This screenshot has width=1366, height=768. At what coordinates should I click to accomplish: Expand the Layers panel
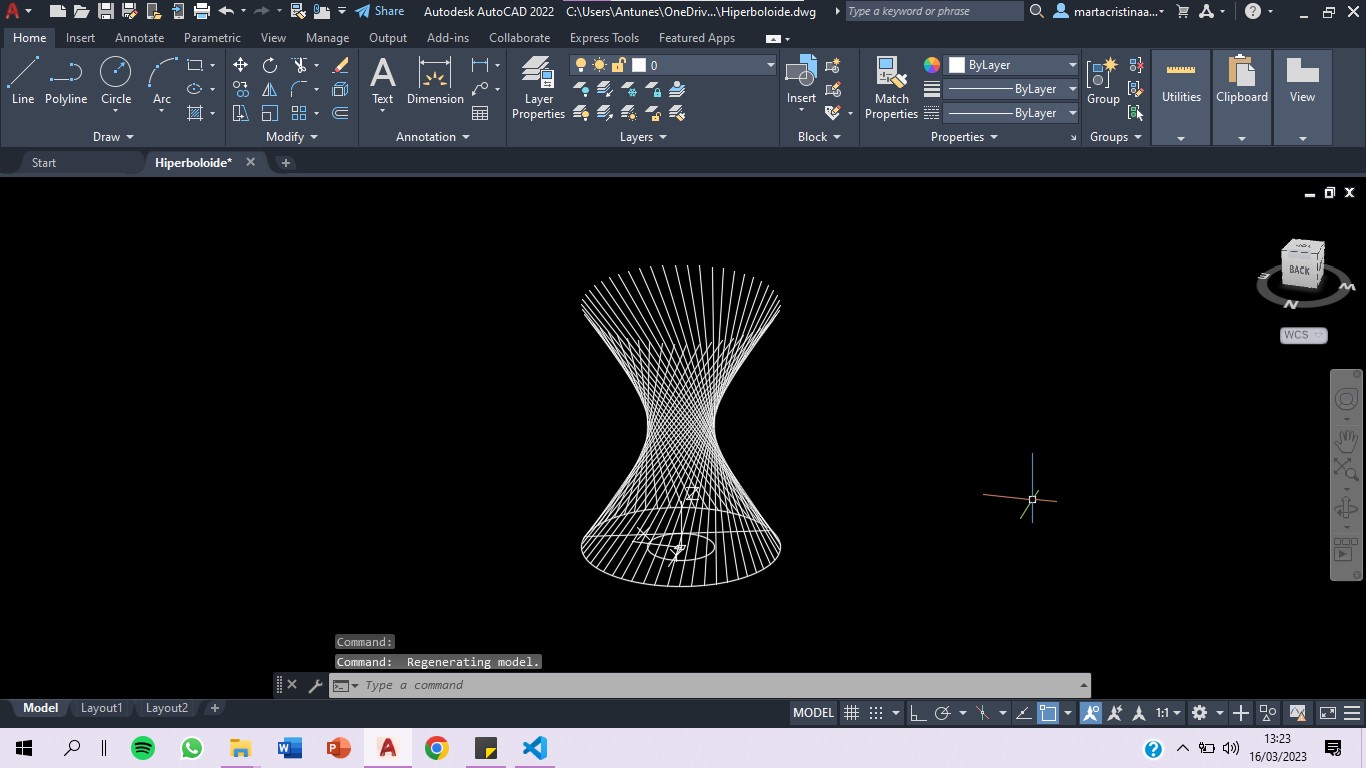[x=643, y=137]
